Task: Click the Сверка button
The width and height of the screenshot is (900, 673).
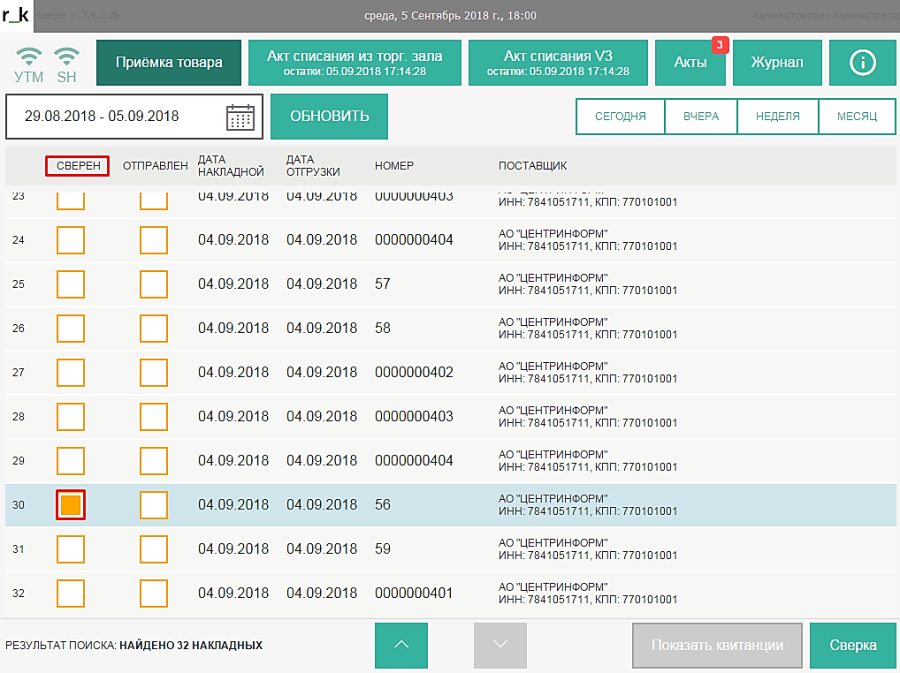Action: tap(853, 645)
